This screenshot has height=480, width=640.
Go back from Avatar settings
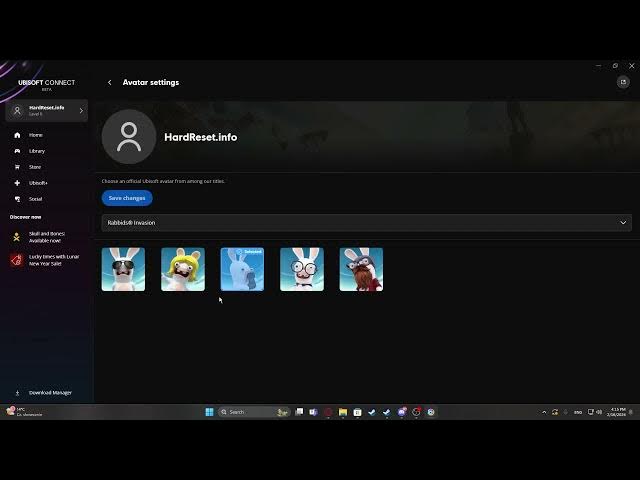click(x=109, y=82)
